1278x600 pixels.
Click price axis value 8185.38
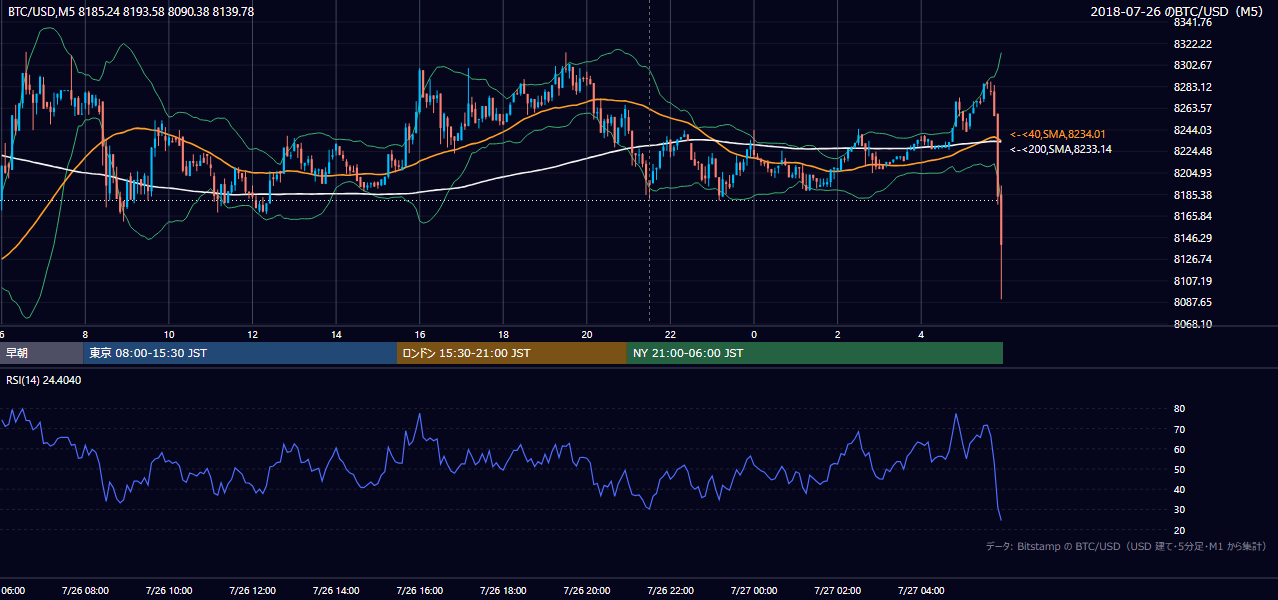click(1192, 195)
